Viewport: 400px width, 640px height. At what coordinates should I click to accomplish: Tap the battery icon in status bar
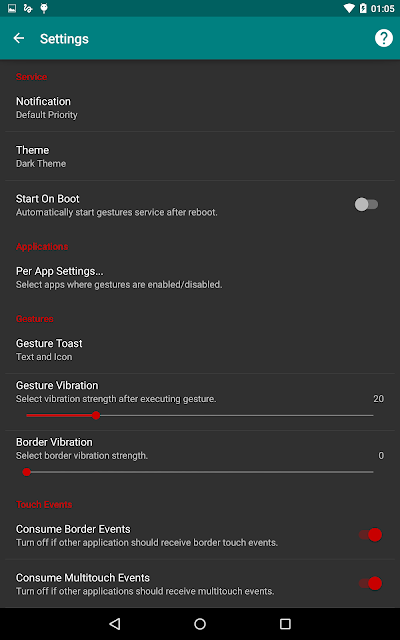[x=363, y=8]
